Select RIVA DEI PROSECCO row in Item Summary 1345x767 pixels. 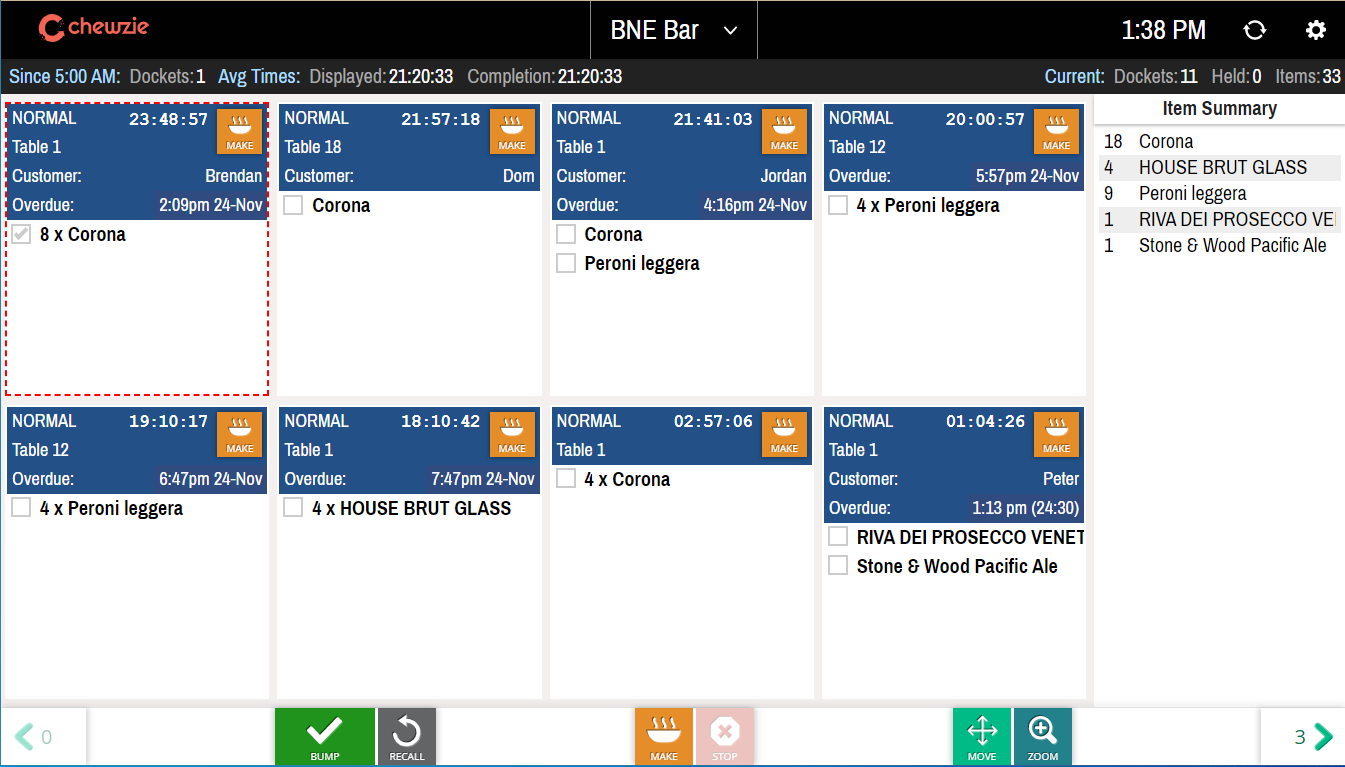pos(1219,220)
